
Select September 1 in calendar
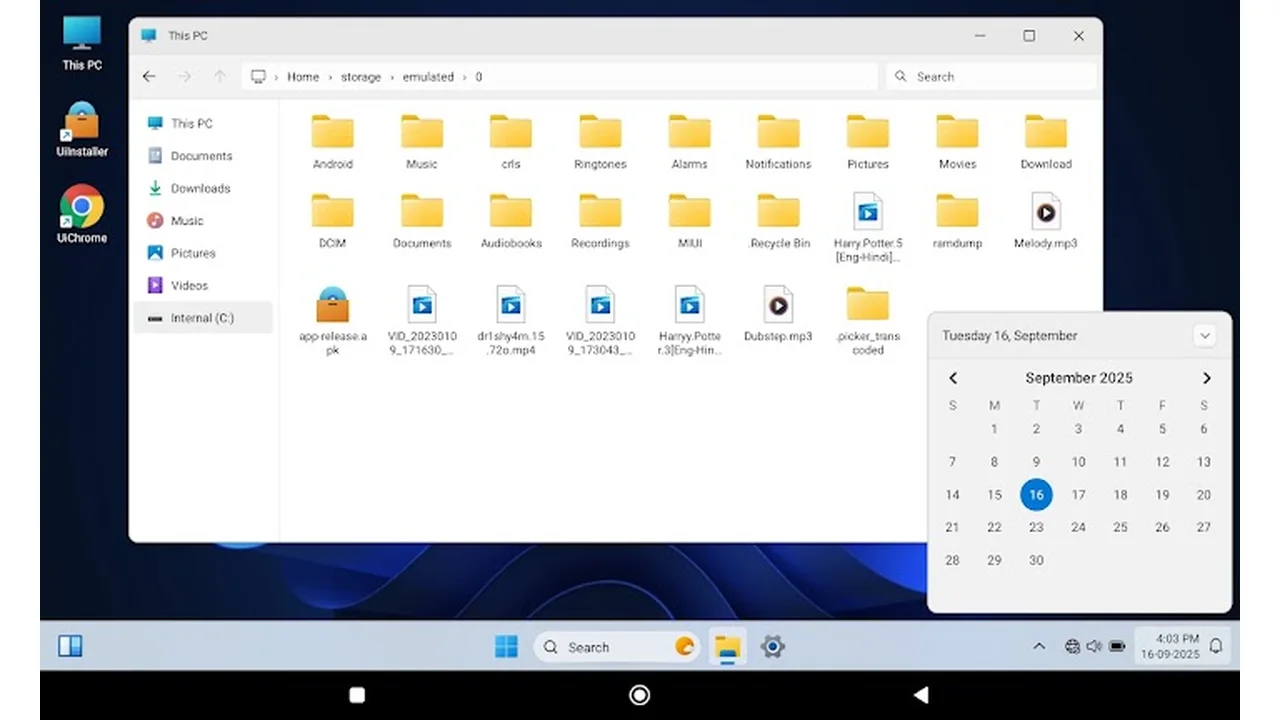point(994,429)
